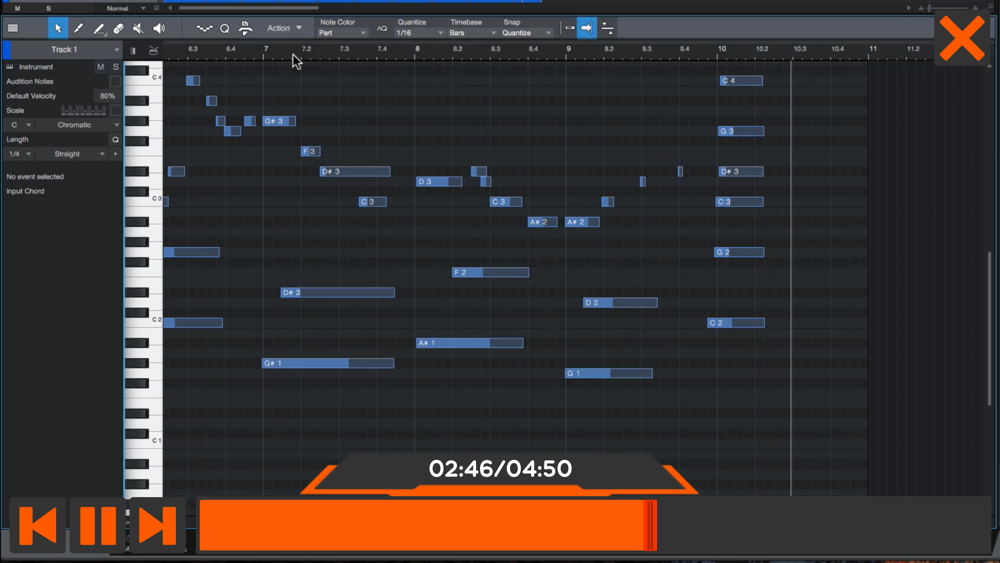Select the Paint pencil tool

click(x=98, y=28)
